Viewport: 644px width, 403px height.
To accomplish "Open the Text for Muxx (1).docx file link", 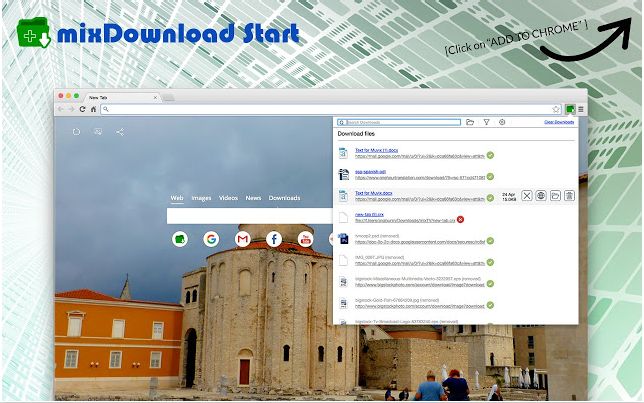I will point(376,150).
